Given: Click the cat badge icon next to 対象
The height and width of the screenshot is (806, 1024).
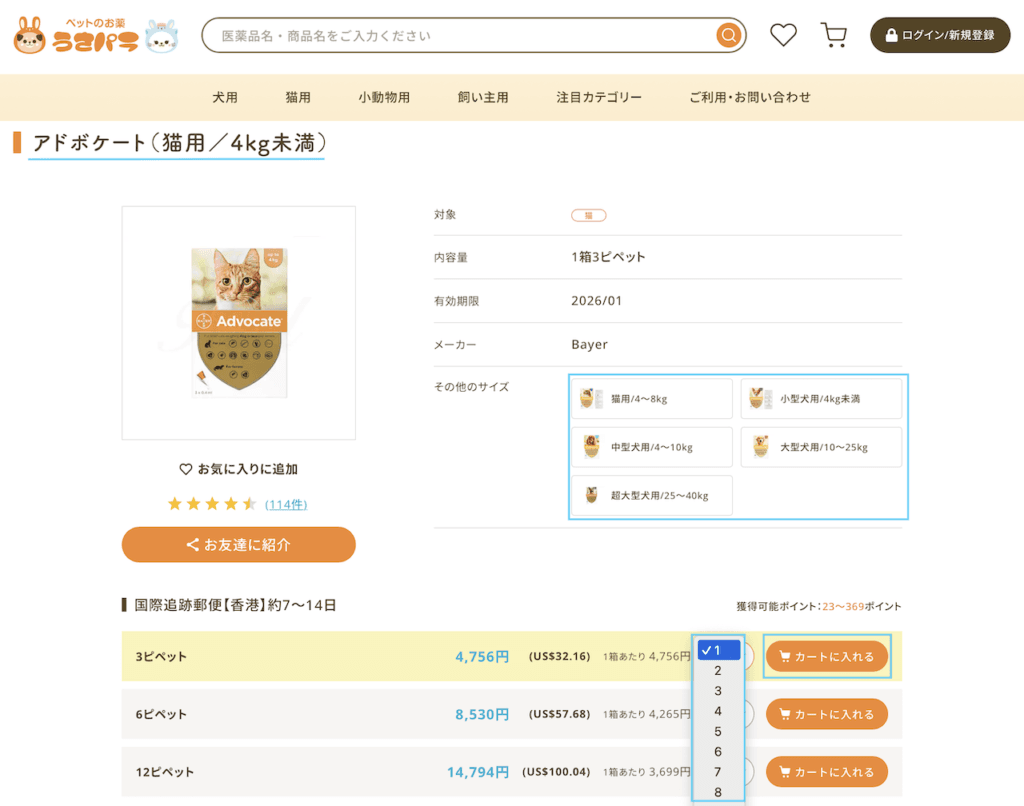Looking at the screenshot, I should pos(588,214).
